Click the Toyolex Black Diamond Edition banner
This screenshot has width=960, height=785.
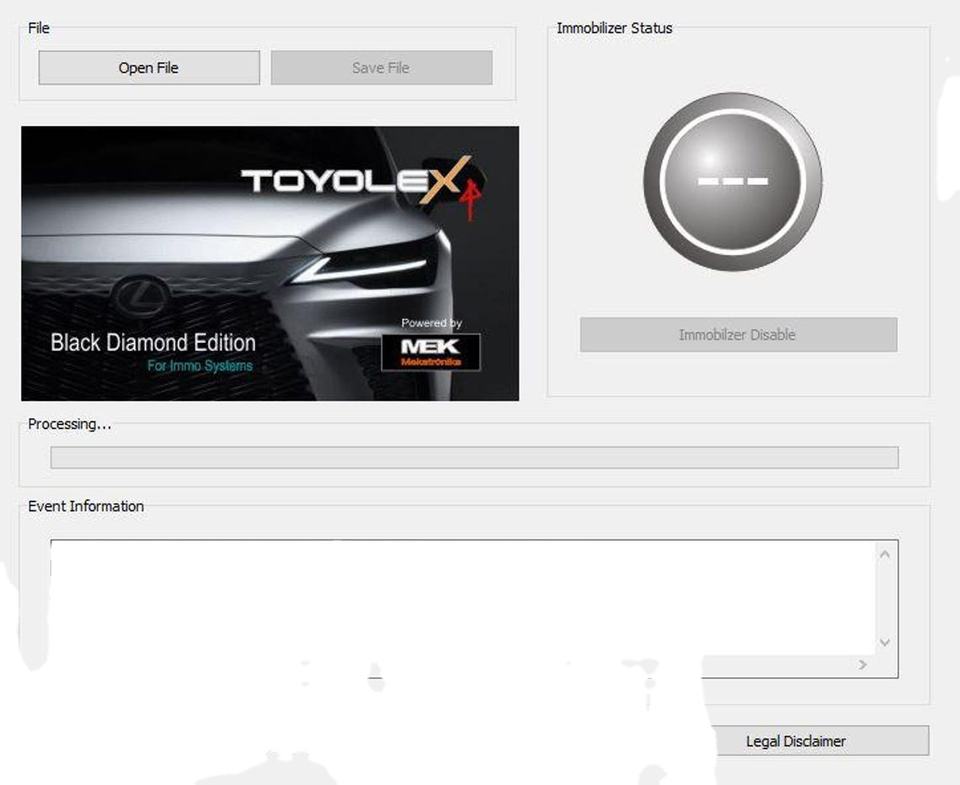270,263
